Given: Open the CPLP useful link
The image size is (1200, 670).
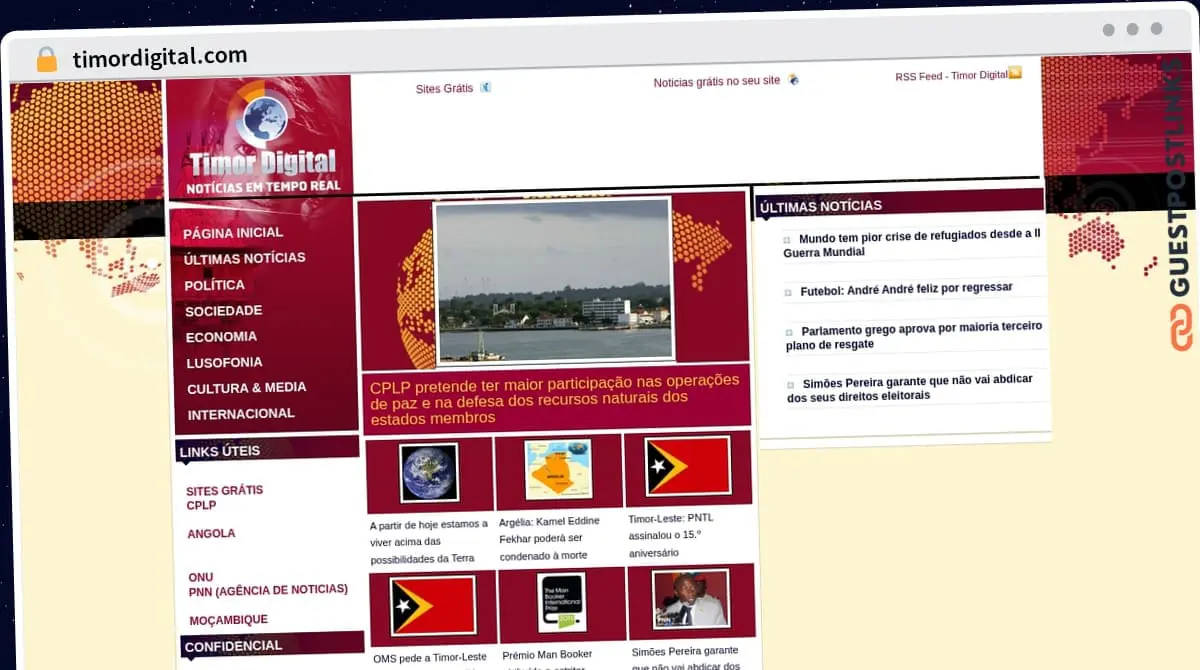Looking at the screenshot, I should [x=201, y=505].
